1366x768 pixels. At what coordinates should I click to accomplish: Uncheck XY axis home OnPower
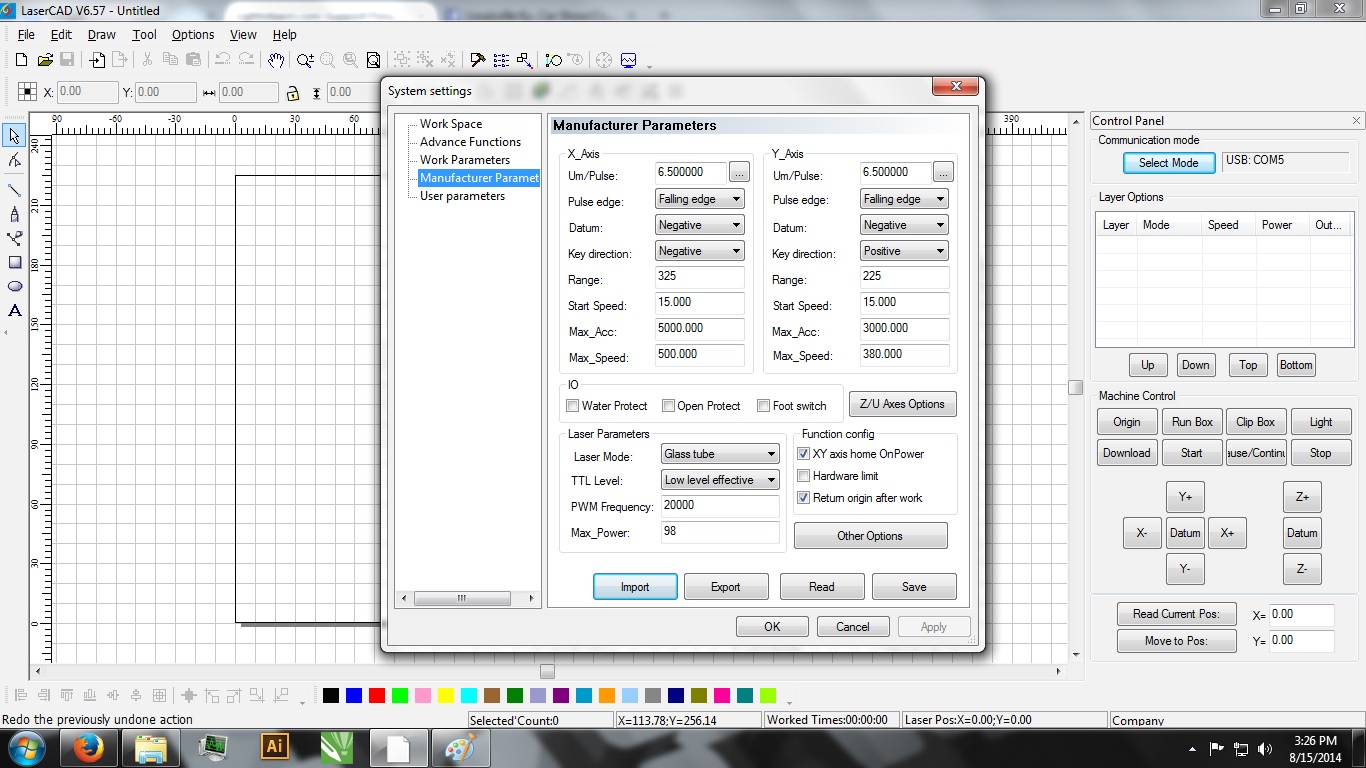click(x=803, y=454)
